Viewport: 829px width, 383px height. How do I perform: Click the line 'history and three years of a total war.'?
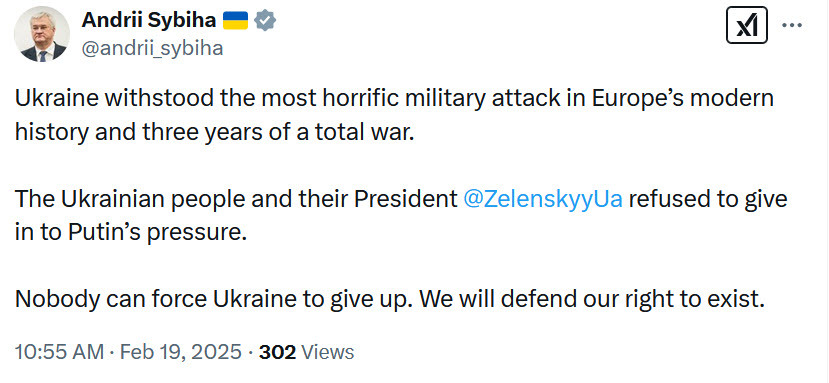214,132
